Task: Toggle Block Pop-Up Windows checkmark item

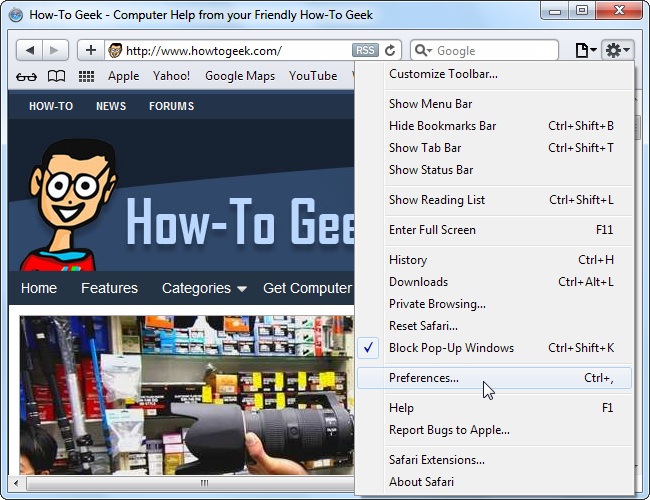Action: pyautogui.click(x=451, y=348)
